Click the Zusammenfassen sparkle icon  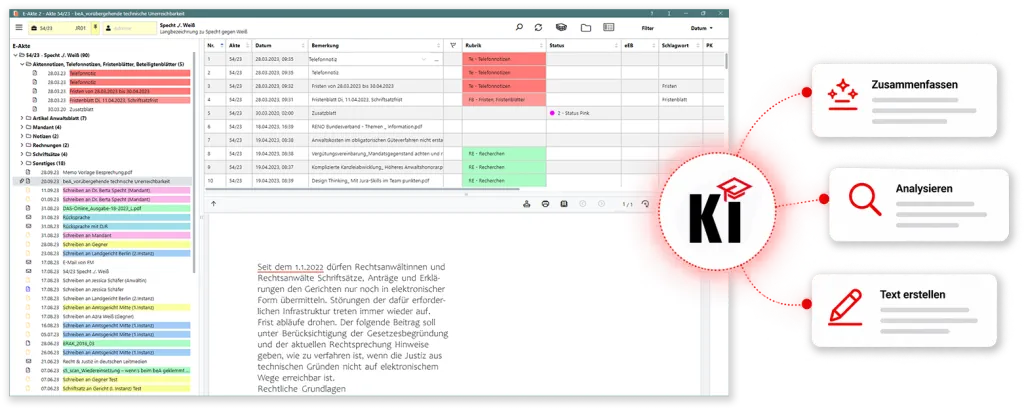tap(842, 95)
